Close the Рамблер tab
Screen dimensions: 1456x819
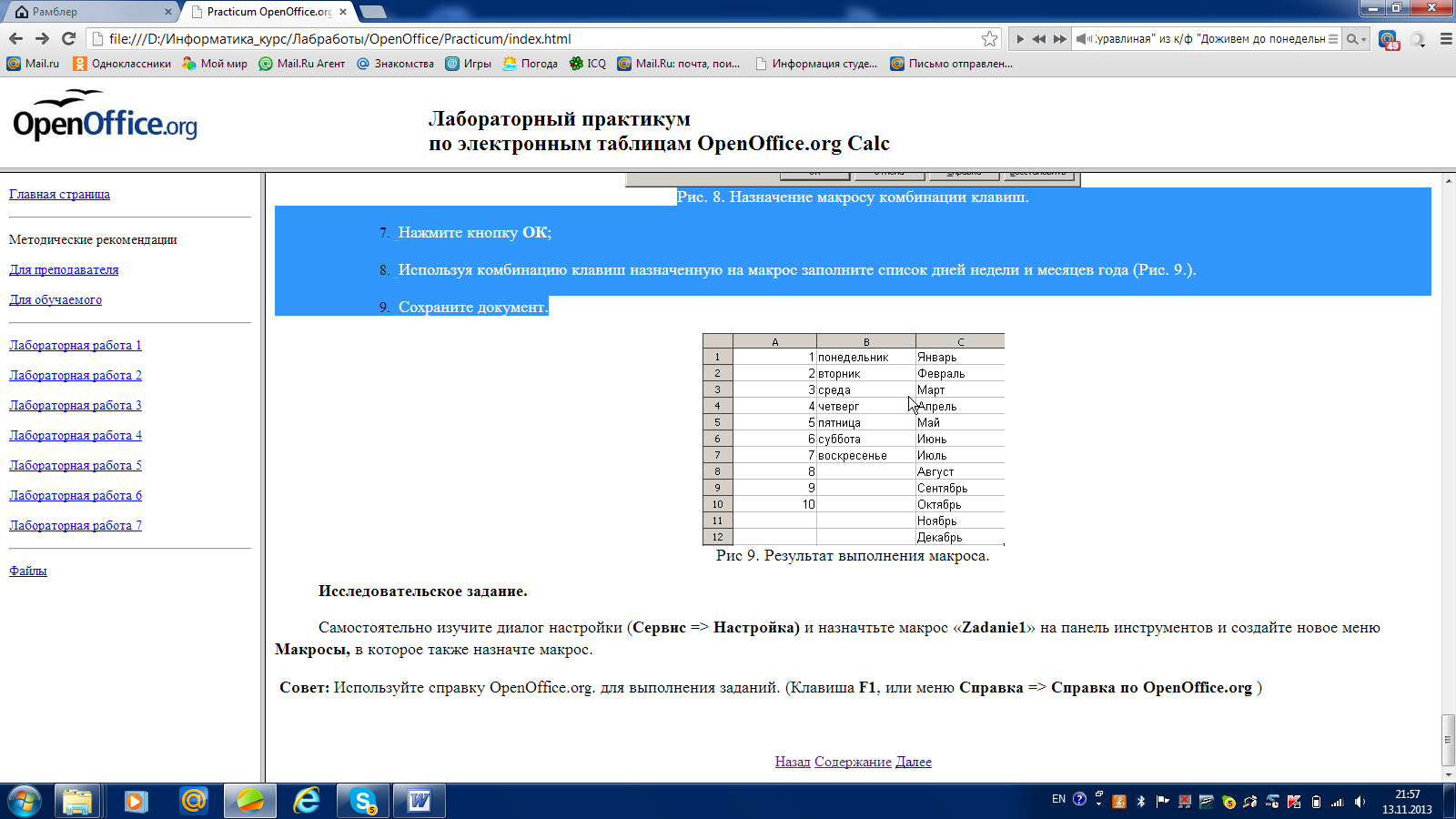(x=167, y=12)
